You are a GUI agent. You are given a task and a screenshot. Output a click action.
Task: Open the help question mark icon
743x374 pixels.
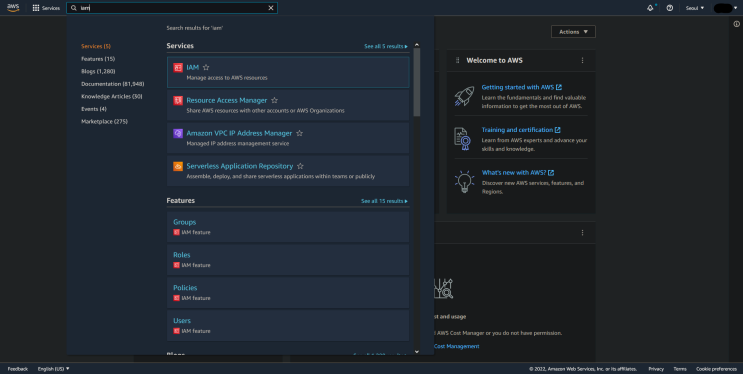pyautogui.click(x=670, y=8)
